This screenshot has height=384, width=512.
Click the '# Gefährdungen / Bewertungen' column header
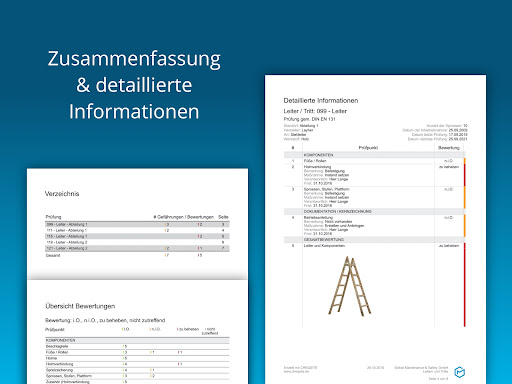click(x=183, y=217)
